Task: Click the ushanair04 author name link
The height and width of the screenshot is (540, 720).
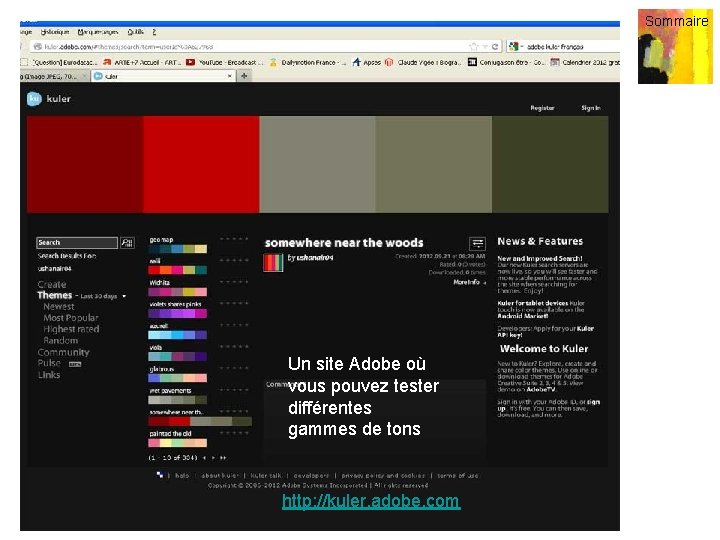Action: 315,258
